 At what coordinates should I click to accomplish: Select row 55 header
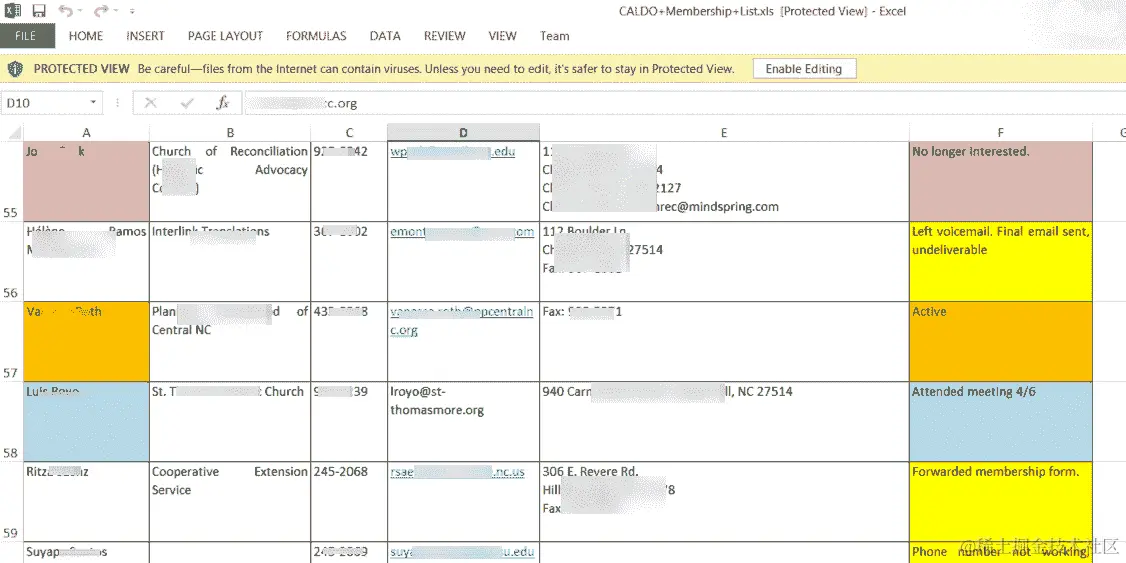click(x=11, y=182)
